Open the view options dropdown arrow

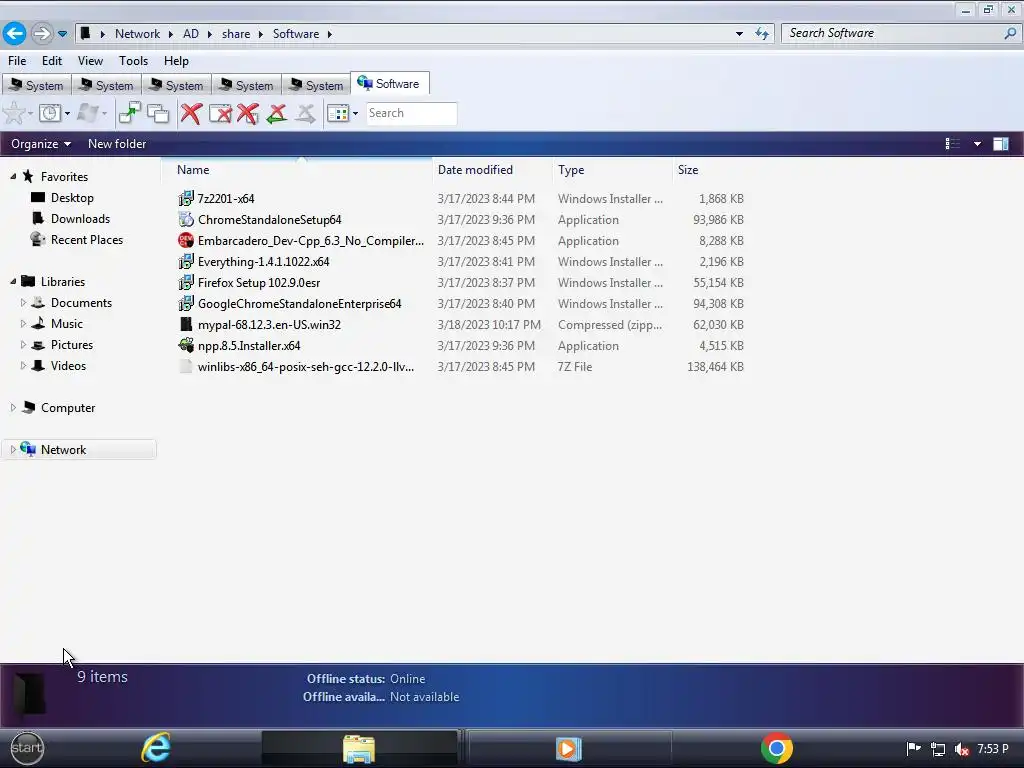coord(977,144)
